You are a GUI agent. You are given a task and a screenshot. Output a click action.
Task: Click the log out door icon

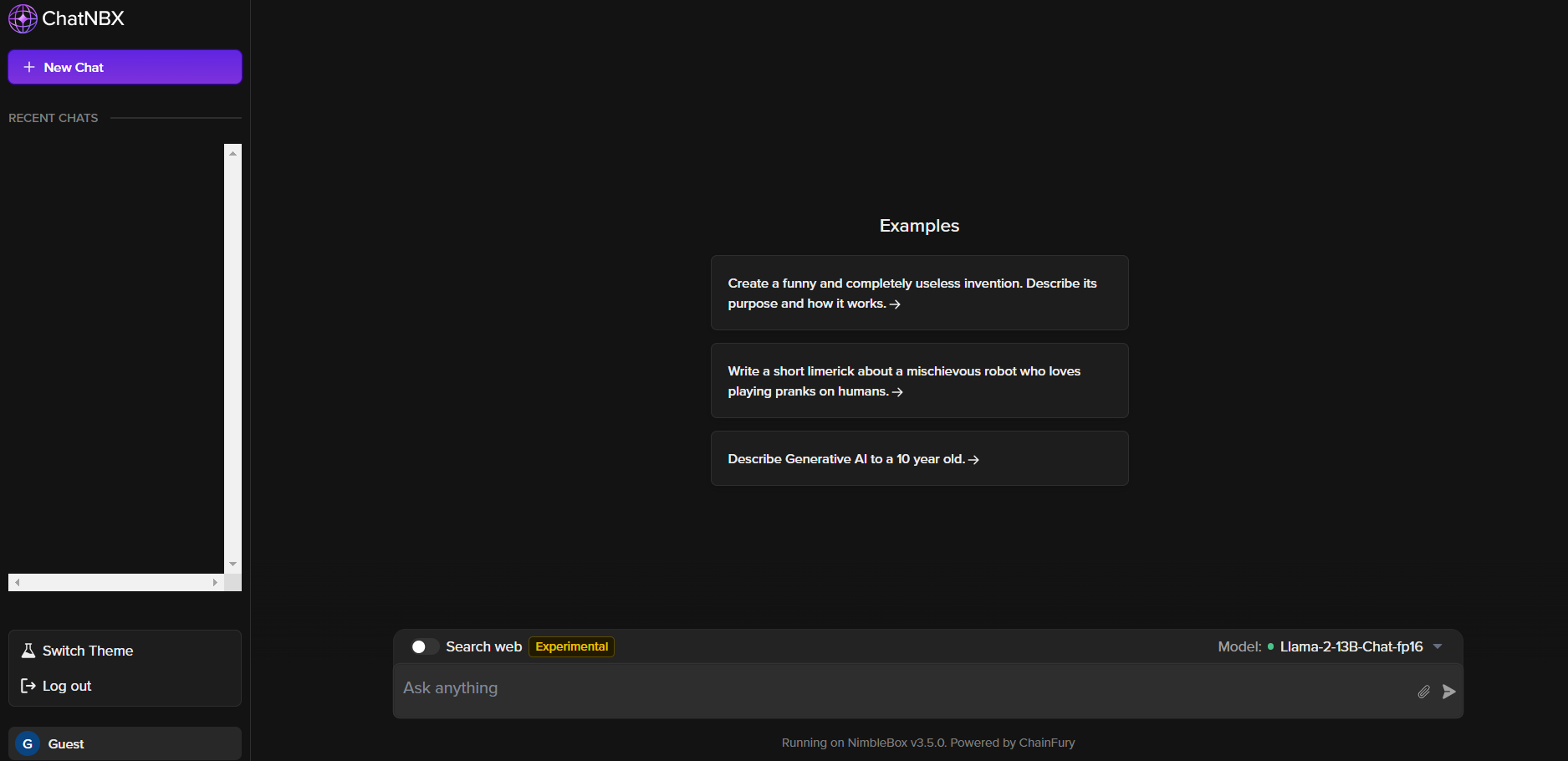click(28, 686)
